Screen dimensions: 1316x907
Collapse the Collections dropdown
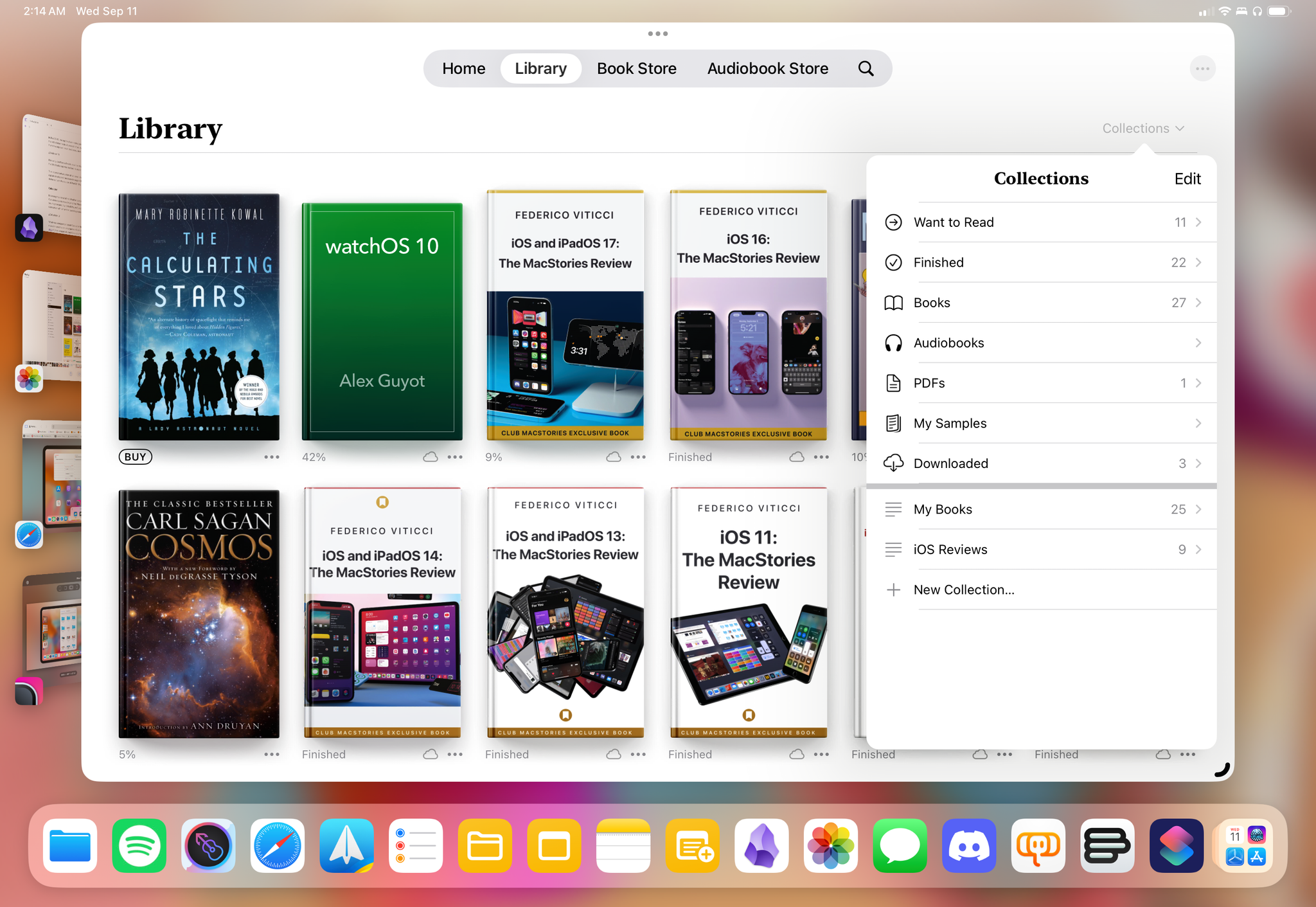point(1143,129)
